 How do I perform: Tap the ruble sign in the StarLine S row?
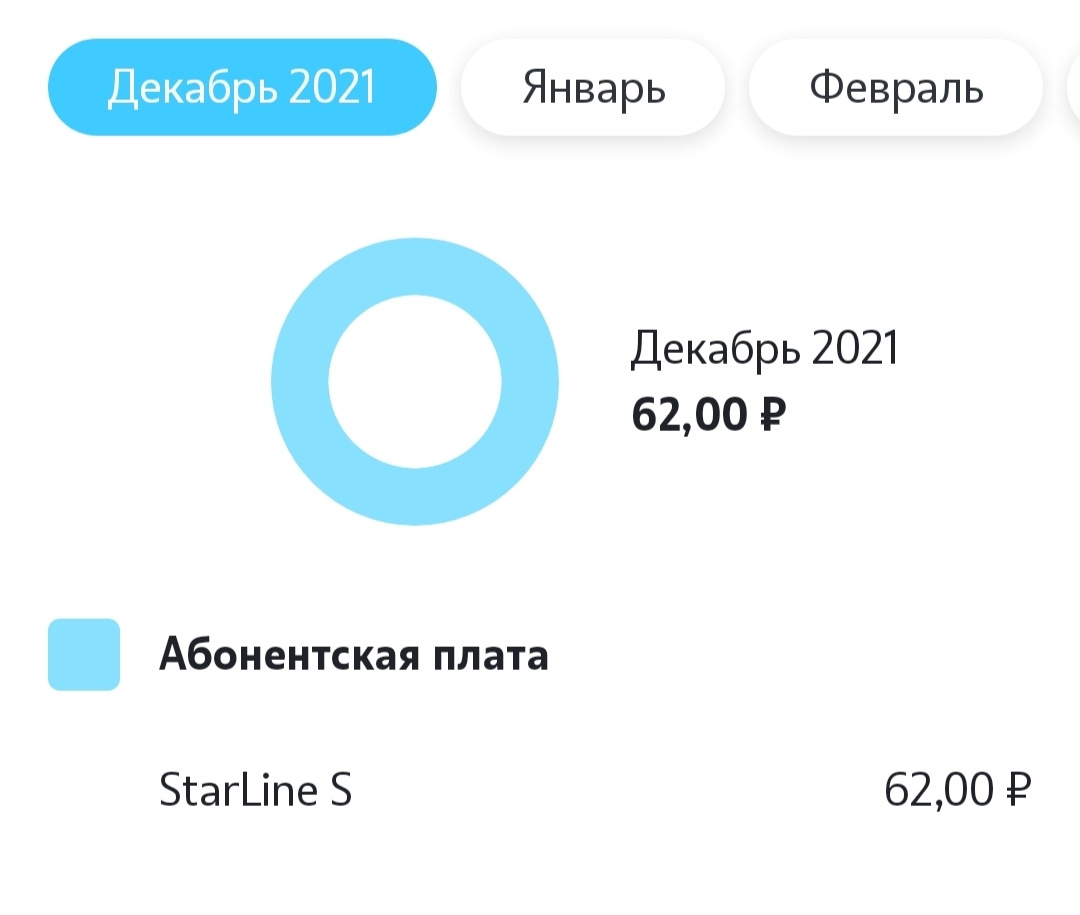(x=1016, y=792)
